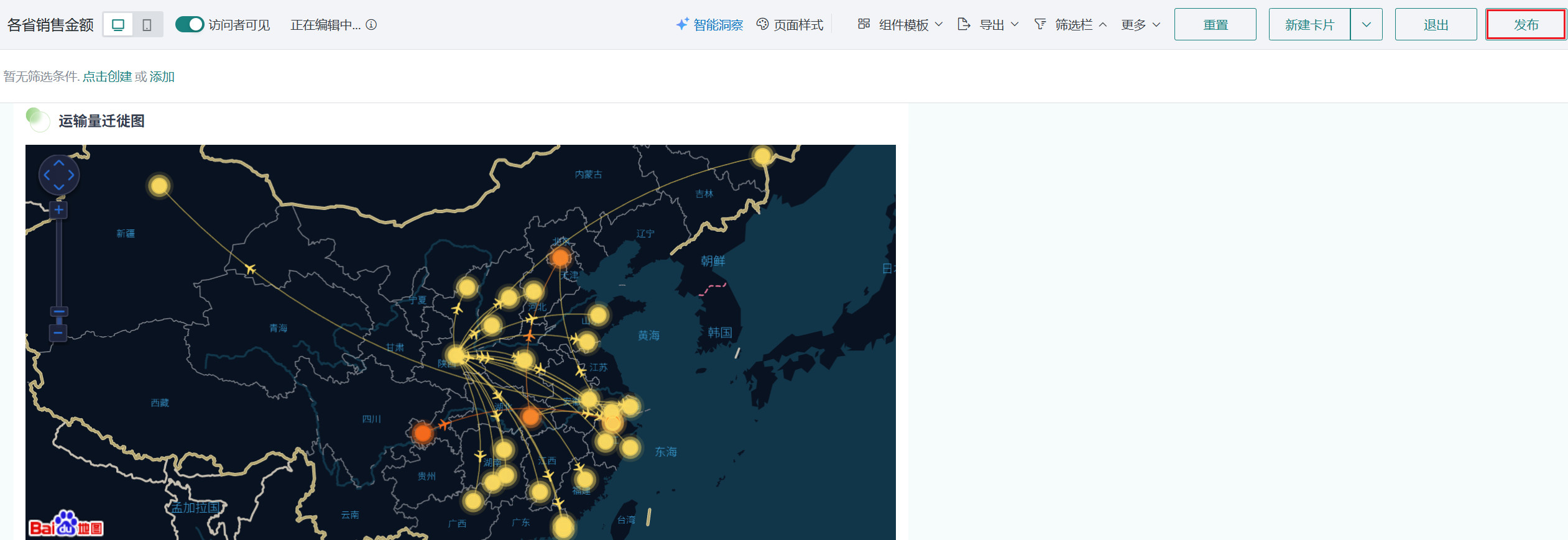Click the 发布 publish button
This screenshot has height=540, width=1568.
pos(1525,25)
